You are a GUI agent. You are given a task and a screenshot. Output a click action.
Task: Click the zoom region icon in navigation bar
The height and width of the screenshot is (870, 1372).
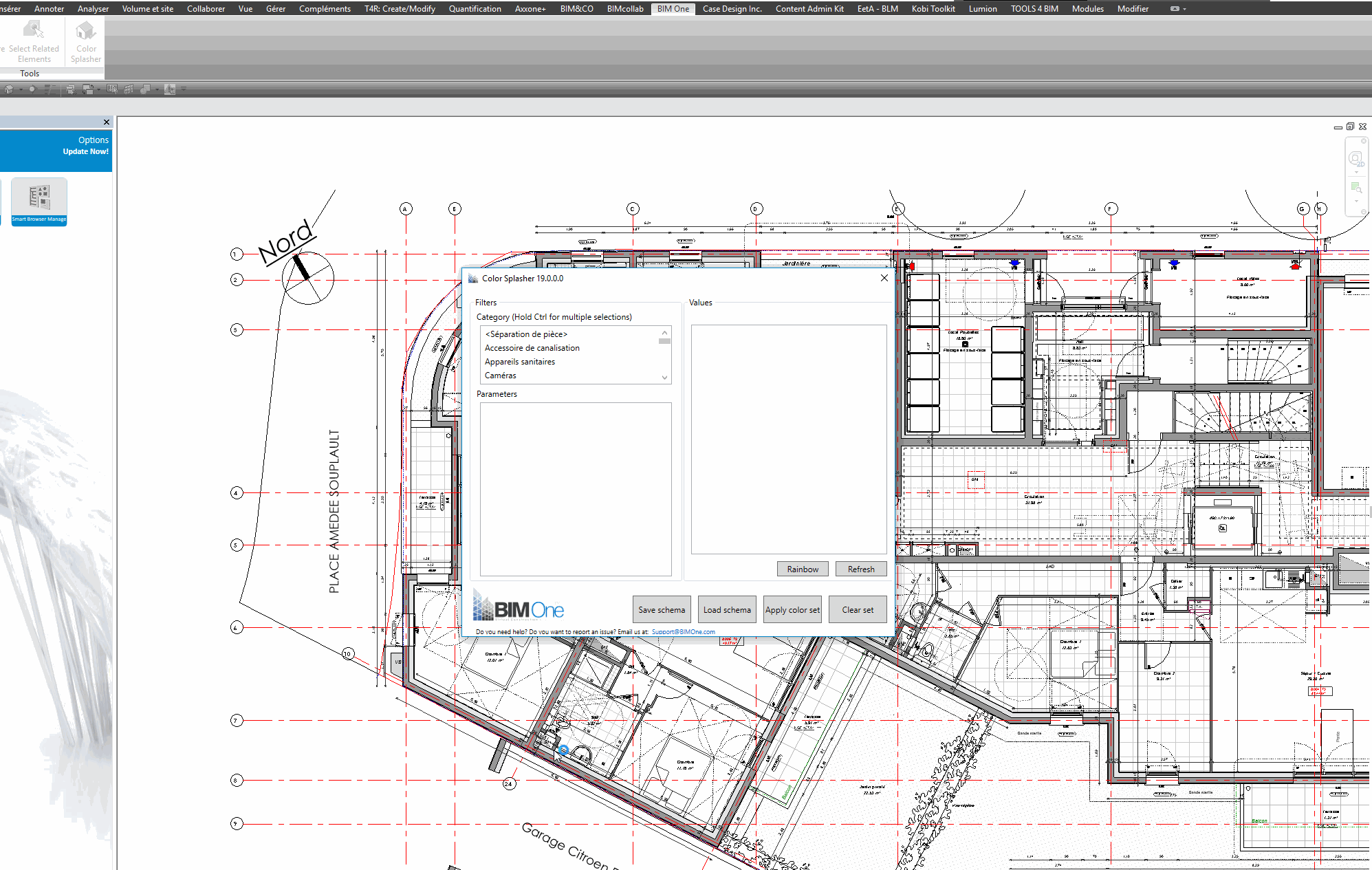coord(1355,188)
